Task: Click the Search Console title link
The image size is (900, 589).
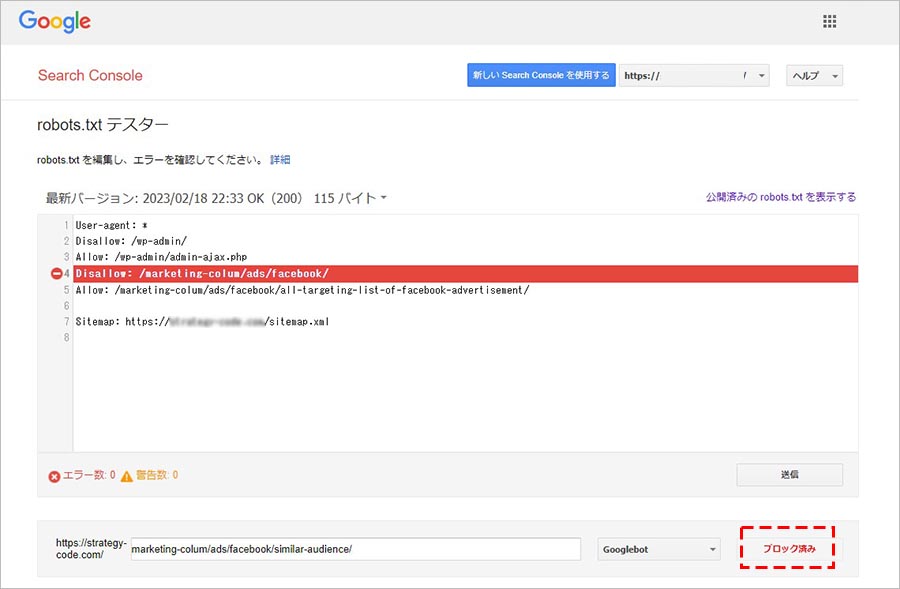Action: (90, 76)
